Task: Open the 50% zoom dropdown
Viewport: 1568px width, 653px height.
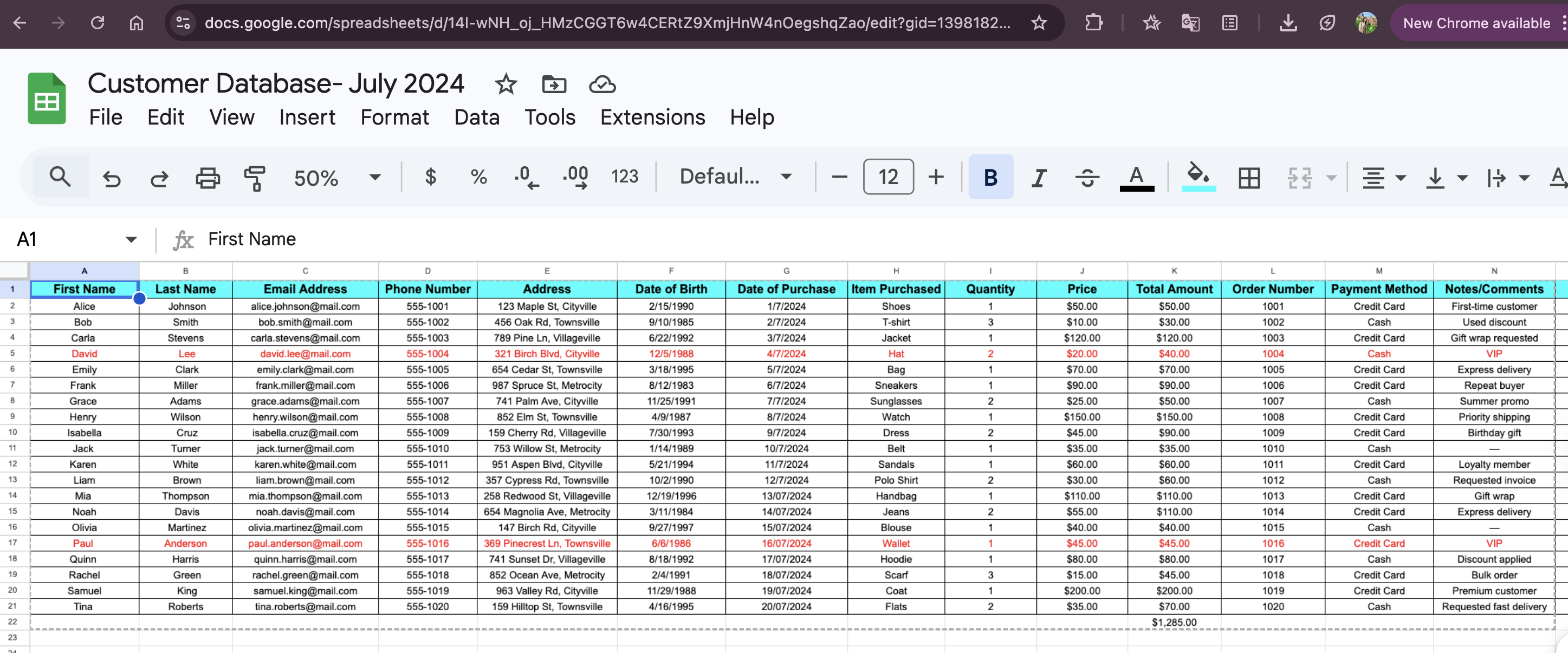Action: pyautogui.click(x=336, y=178)
